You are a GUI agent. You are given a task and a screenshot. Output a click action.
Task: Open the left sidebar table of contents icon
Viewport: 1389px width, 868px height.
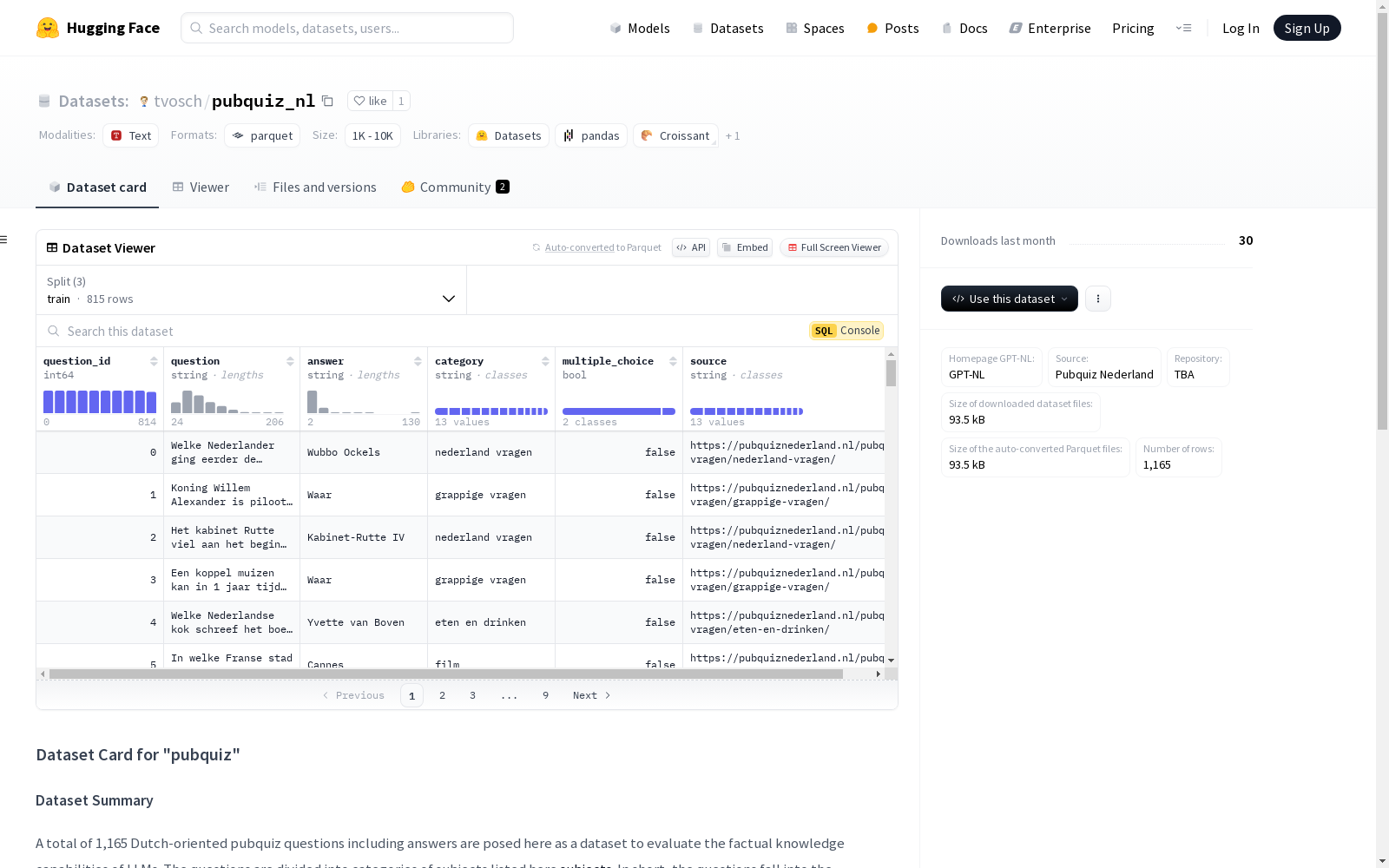[3, 240]
